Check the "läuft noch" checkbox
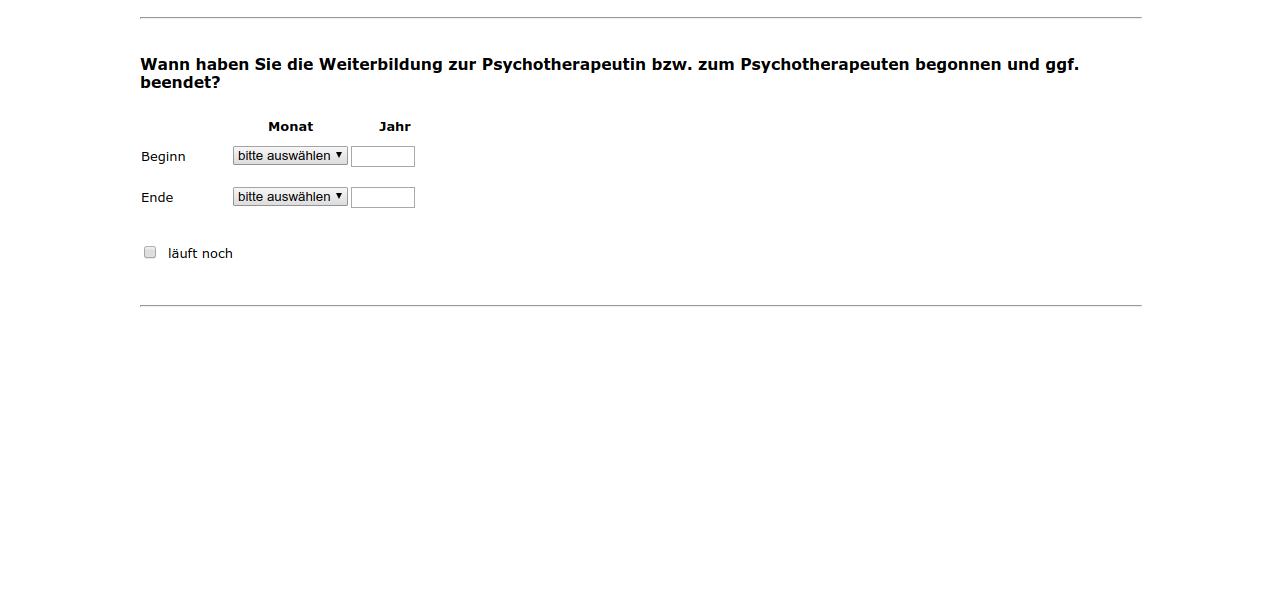The image size is (1280, 601). [x=150, y=252]
